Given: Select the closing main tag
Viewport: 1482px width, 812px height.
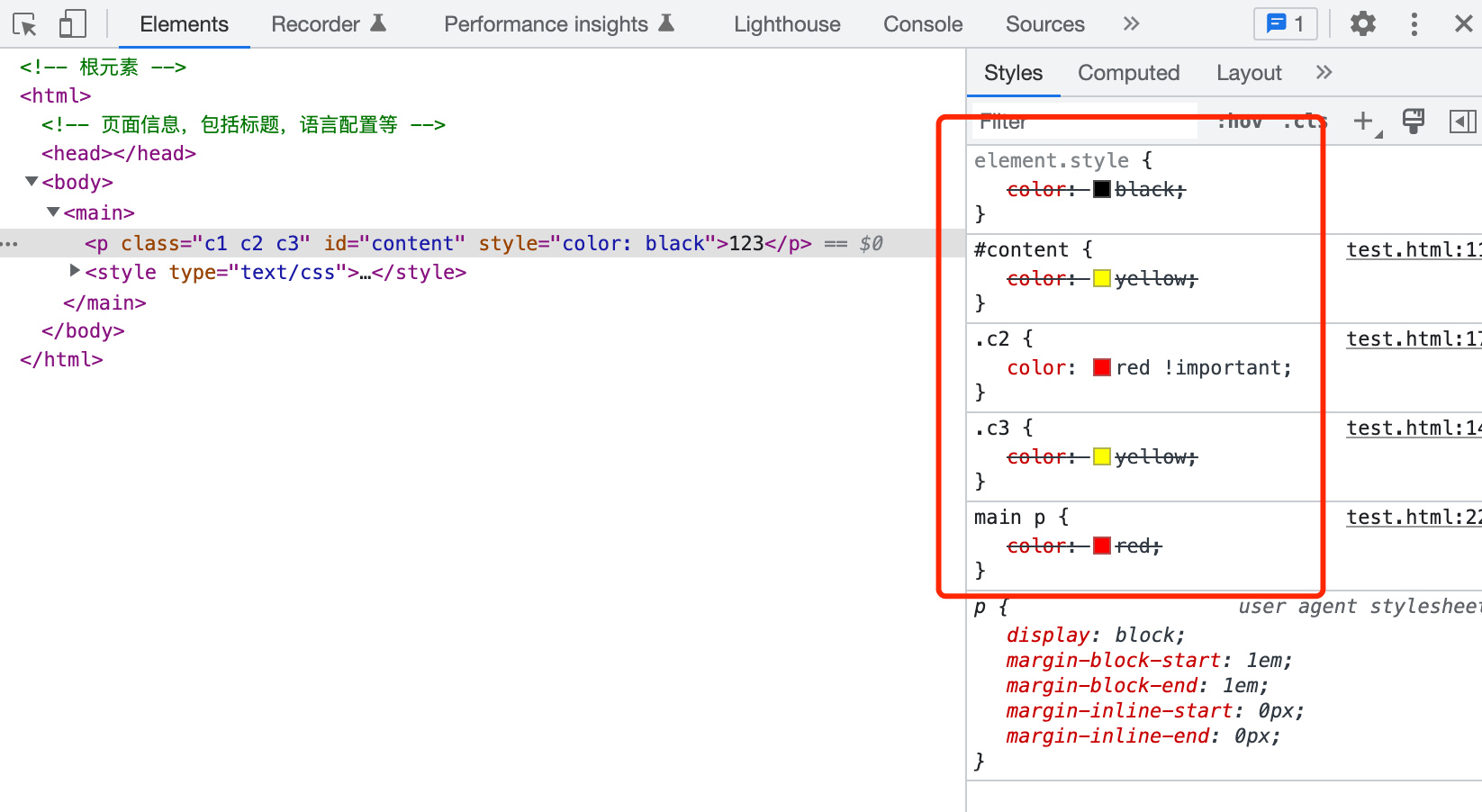Looking at the screenshot, I should pos(104,302).
